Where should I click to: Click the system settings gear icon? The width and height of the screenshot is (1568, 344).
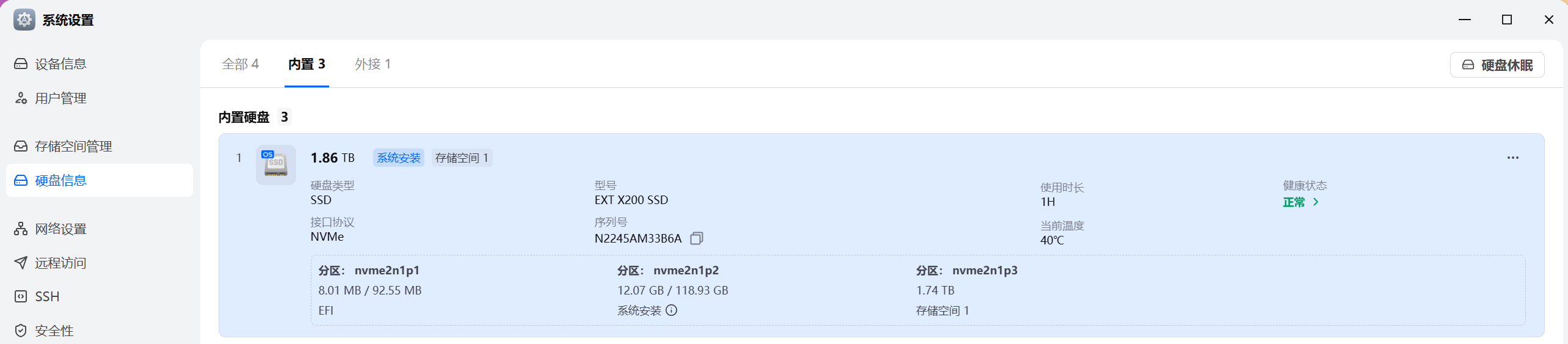tap(24, 20)
